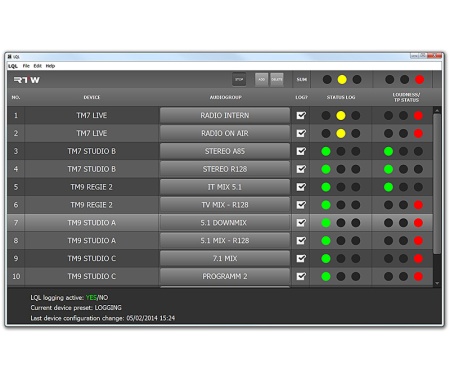Screen dimensions: 450x380
Task: Click green status LED for STEREO R128
Action: coord(326,169)
